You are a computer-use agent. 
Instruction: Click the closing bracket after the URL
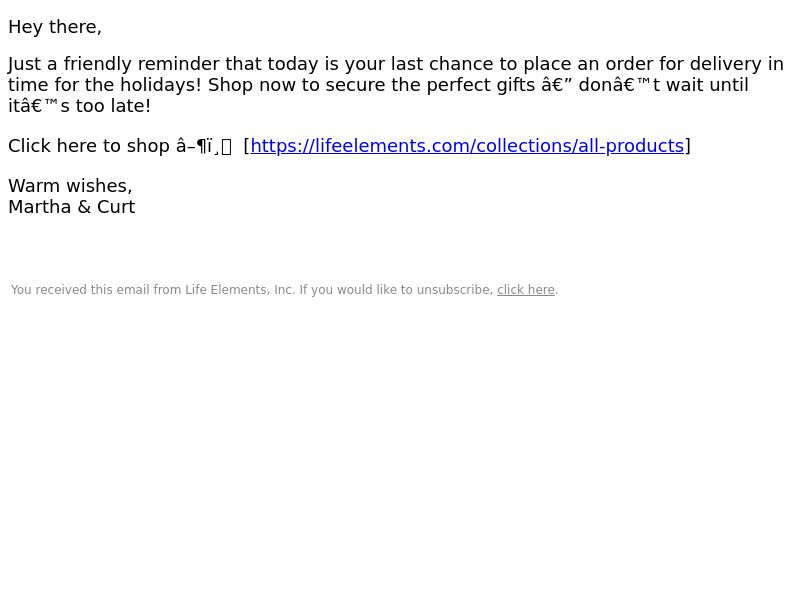(x=688, y=146)
